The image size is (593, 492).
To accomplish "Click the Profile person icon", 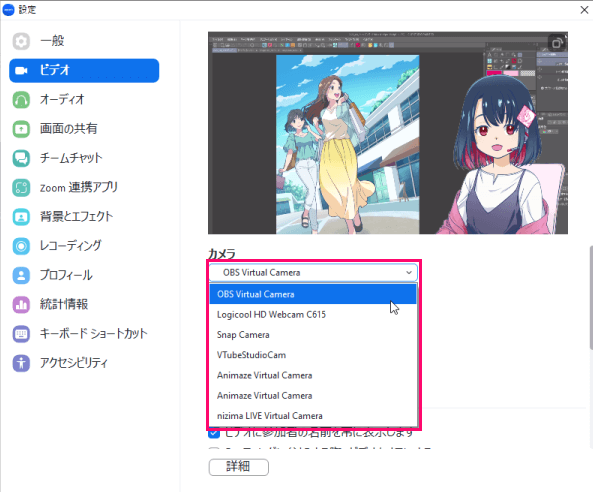I will [x=21, y=275].
